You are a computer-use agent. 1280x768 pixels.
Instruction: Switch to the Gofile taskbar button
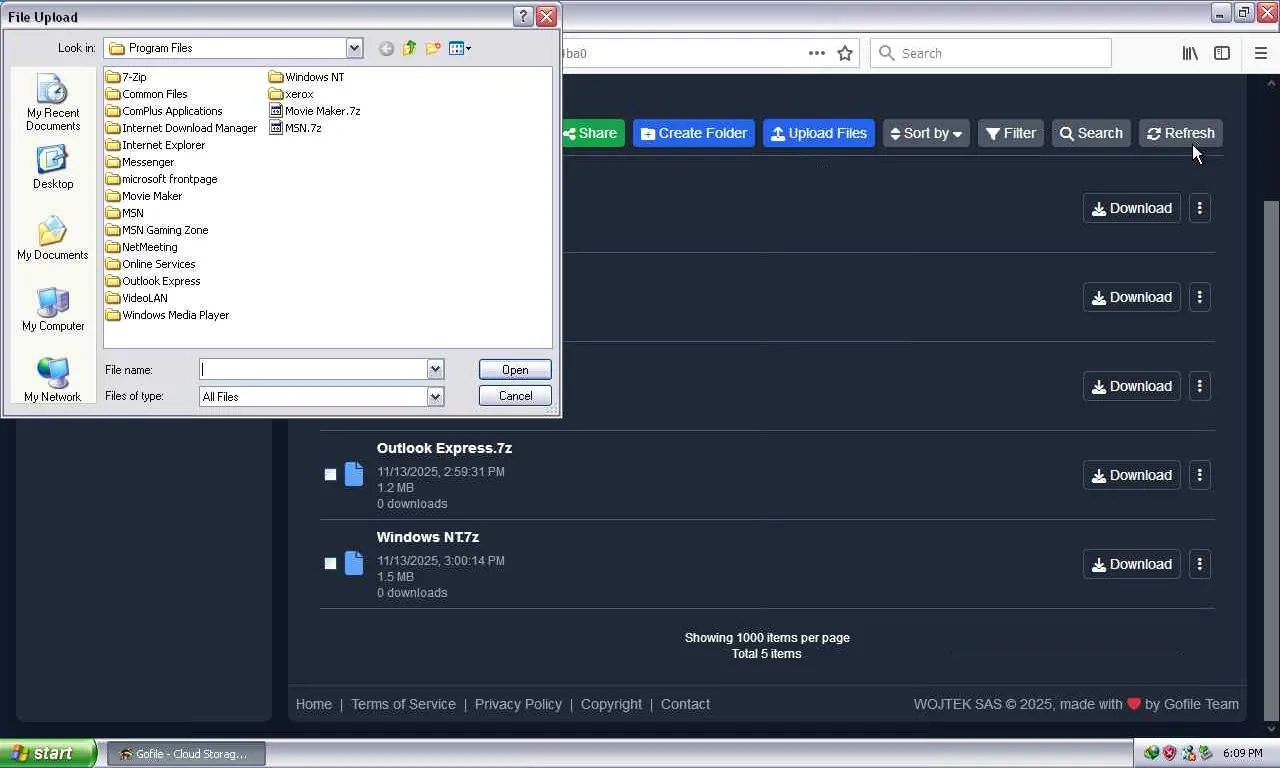pyautogui.click(x=186, y=754)
